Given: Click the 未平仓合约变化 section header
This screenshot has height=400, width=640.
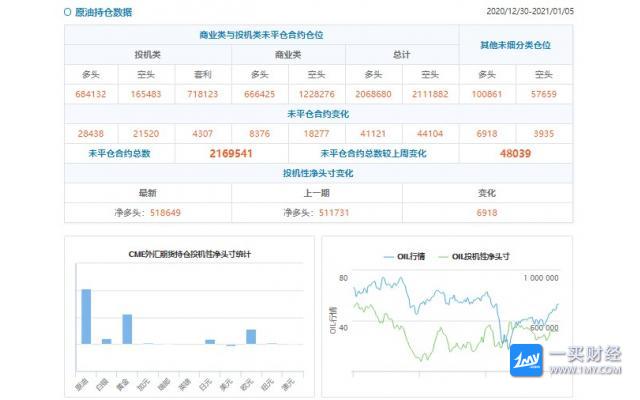Looking at the screenshot, I should [x=318, y=114].
